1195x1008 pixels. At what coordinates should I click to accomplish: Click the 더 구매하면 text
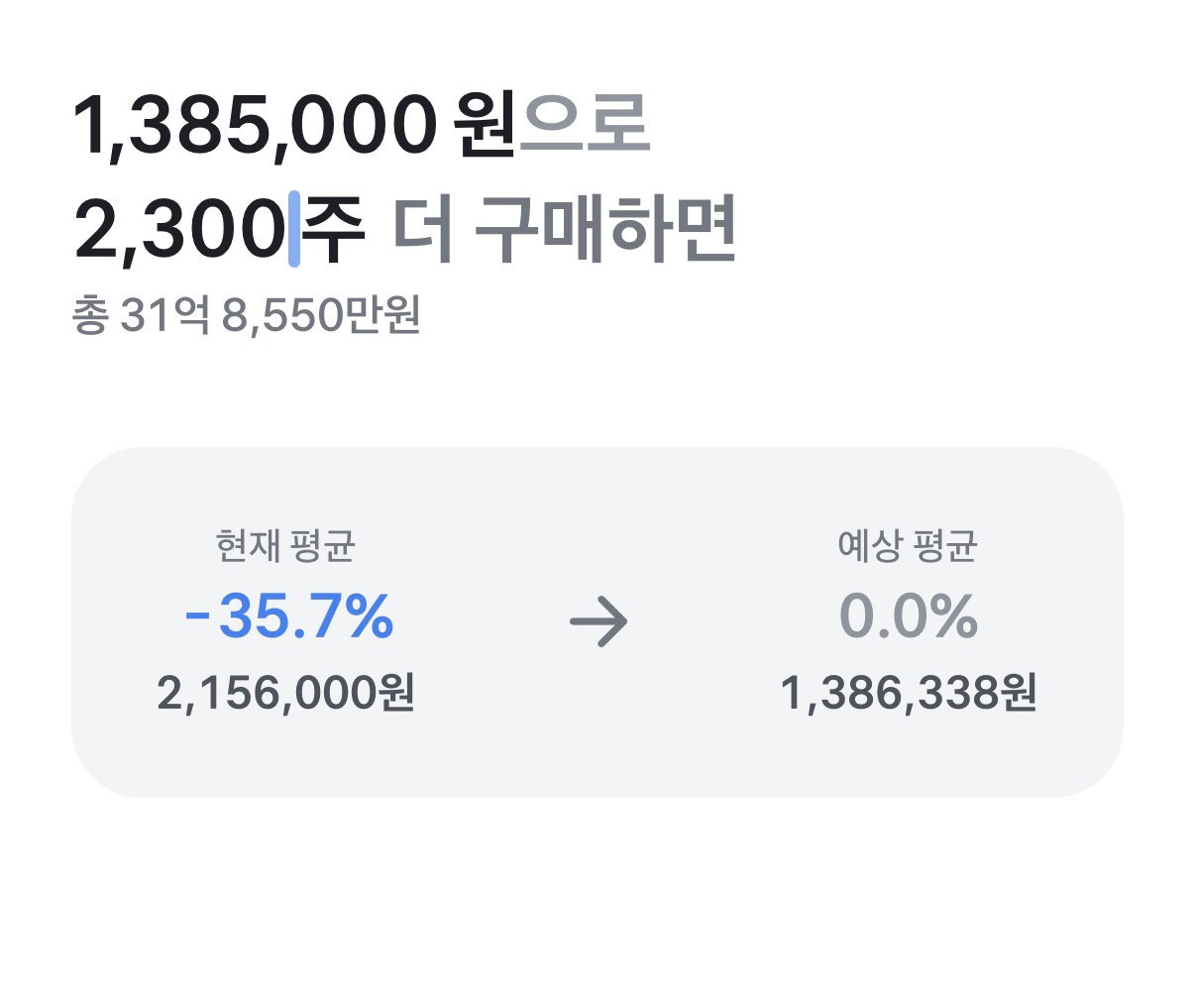(x=565, y=231)
